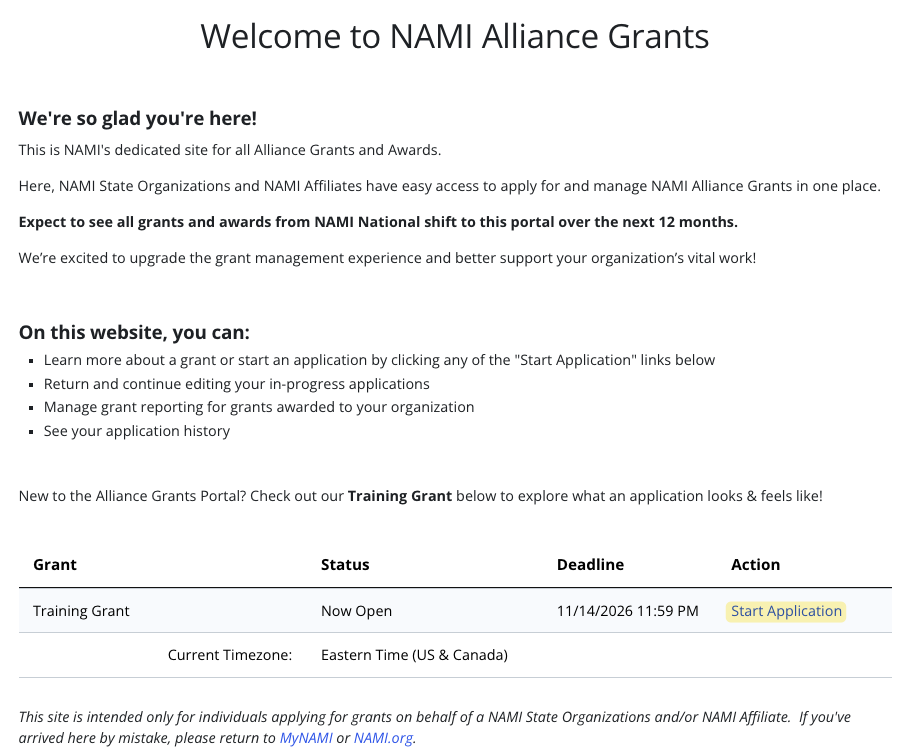Viewport: 906px width, 751px height.
Task: Click the 11/14/2026 deadline entry
Action: (x=627, y=611)
